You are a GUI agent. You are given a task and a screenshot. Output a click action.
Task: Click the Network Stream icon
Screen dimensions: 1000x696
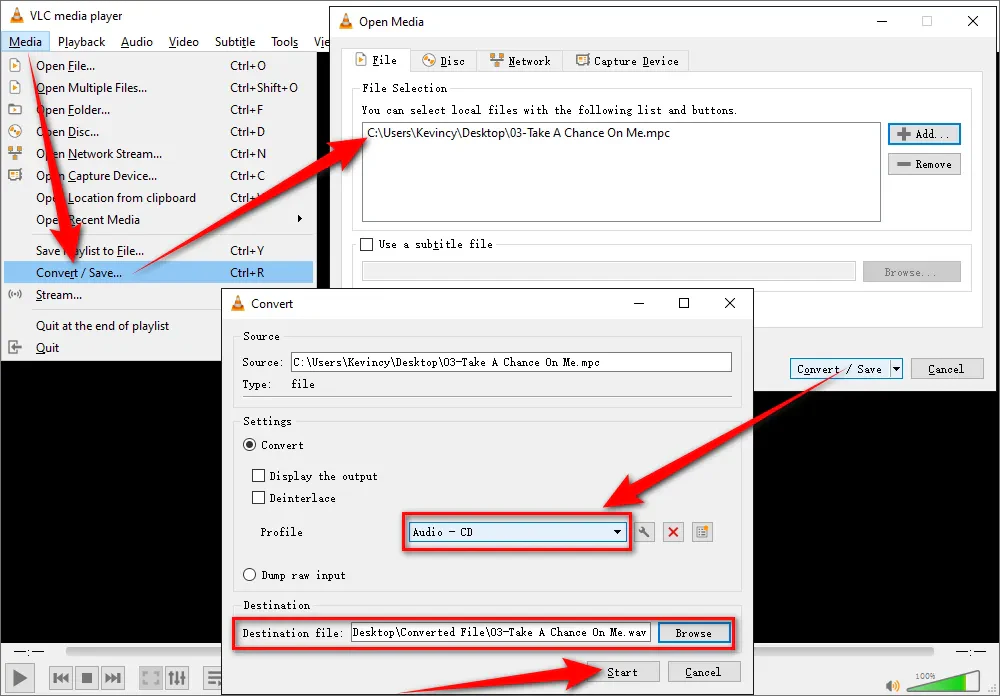pos(15,153)
